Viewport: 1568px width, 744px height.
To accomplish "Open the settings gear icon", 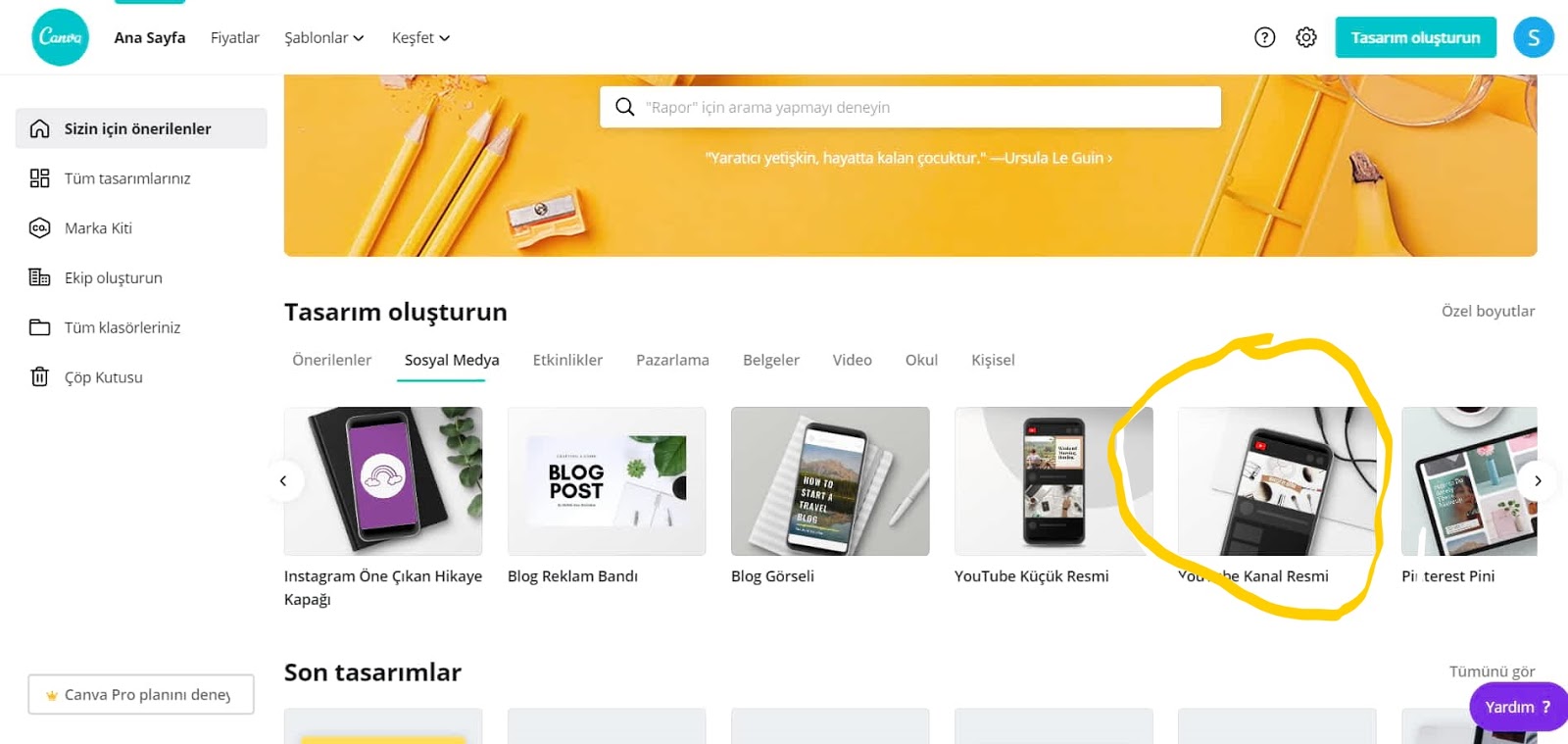I will [1306, 37].
